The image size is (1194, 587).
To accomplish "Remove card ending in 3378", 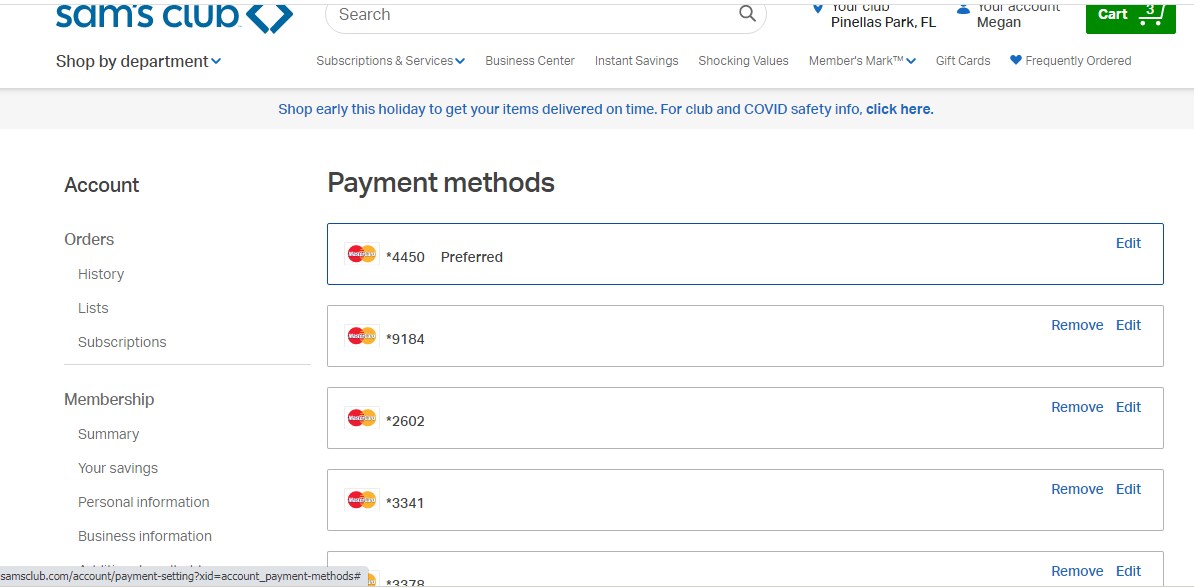I will coord(1077,572).
